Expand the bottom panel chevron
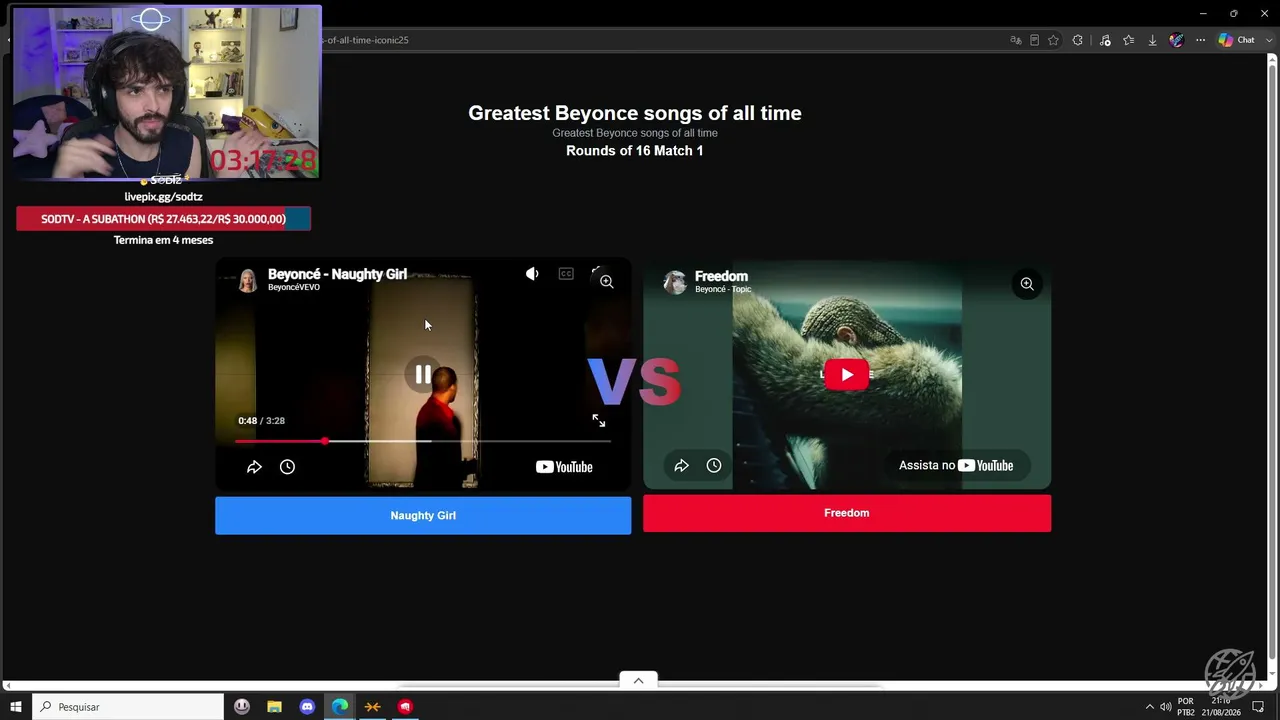 click(x=638, y=680)
